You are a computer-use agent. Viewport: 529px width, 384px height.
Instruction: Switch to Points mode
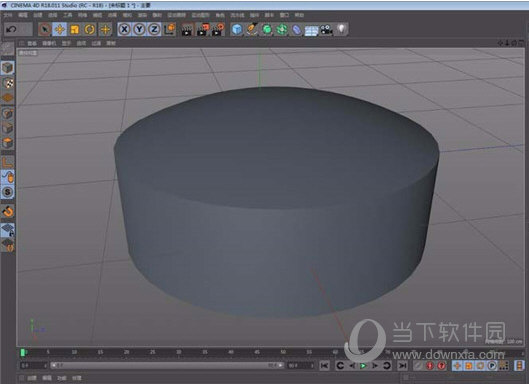(x=7, y=114)
